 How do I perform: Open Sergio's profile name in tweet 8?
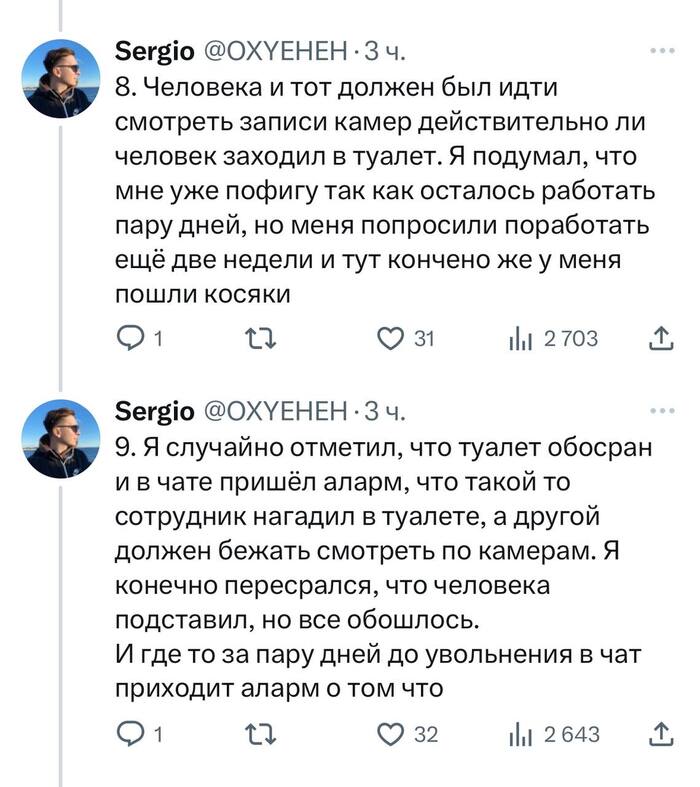(x=156, y=50)
